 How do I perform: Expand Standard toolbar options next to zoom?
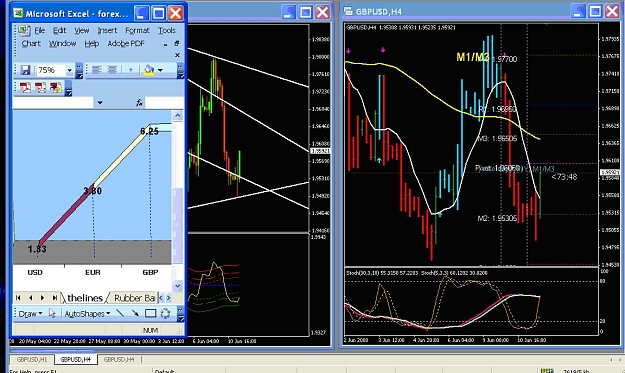[79, 70]
